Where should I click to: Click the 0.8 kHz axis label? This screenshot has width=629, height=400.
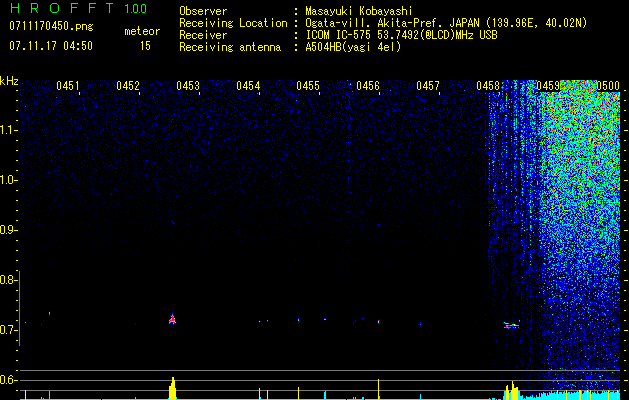click(8, 280)
